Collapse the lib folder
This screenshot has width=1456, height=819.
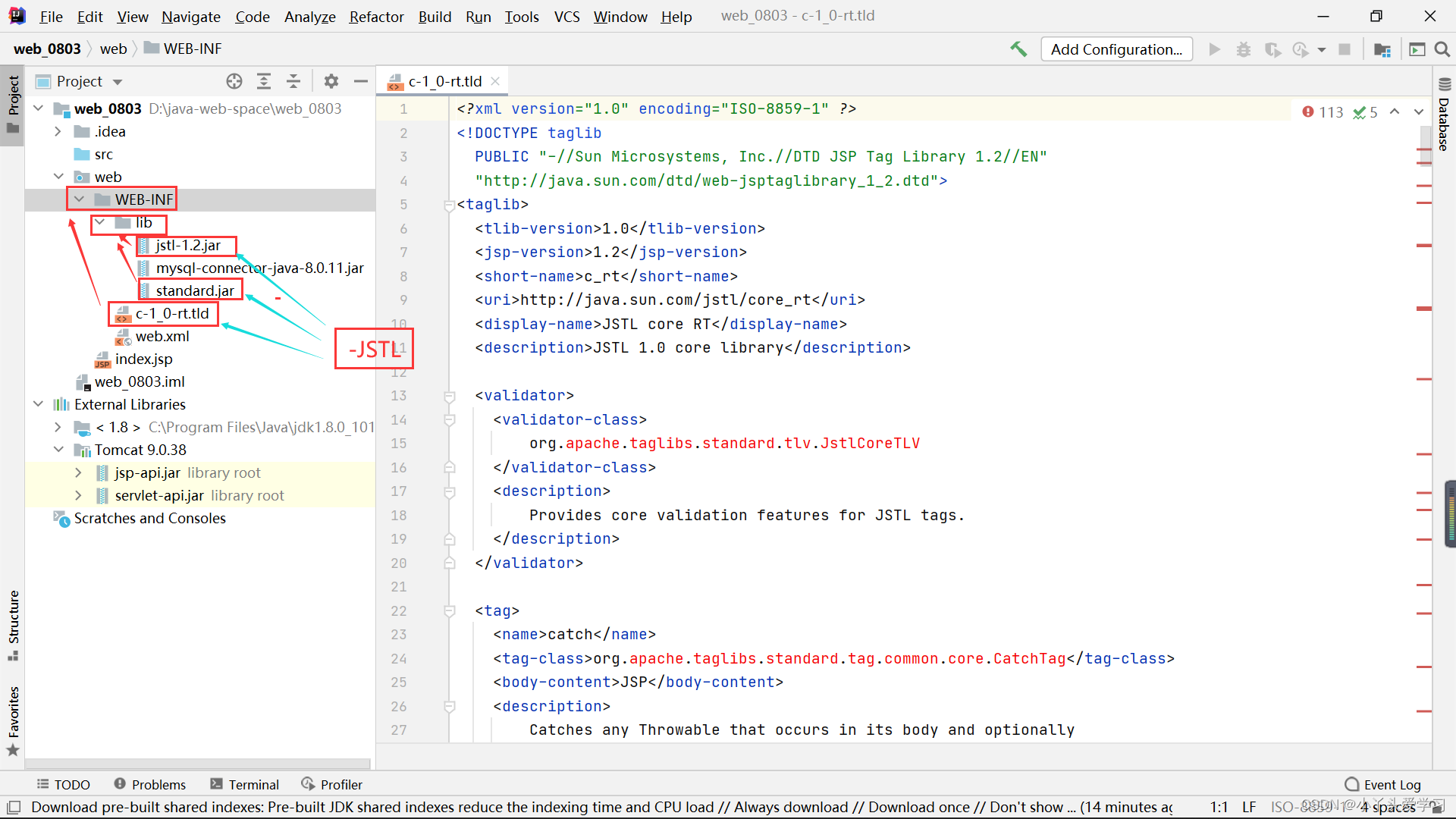(x=99, y=222)
